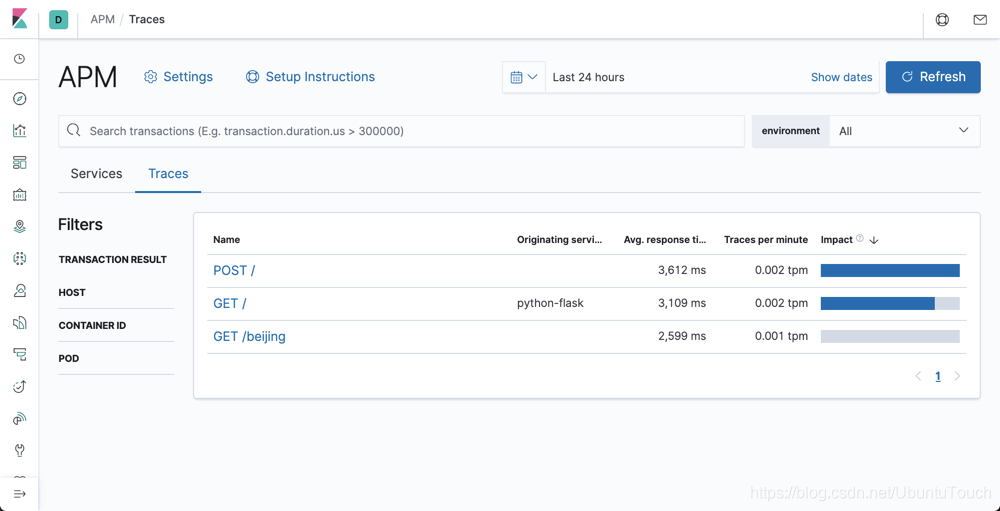Open SIEM icon in sidebar
The image size is (1000, 511).
pyautogui.click(x=20, y=418)
